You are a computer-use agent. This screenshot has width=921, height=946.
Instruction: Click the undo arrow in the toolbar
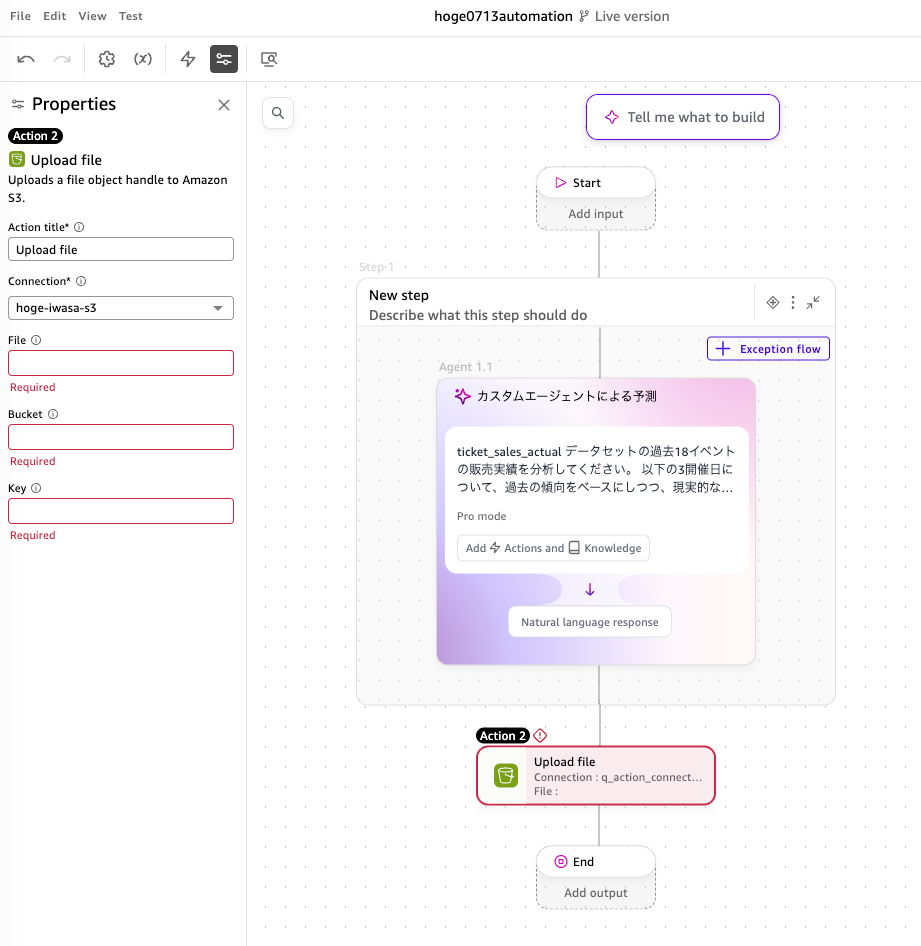(26, 59)
